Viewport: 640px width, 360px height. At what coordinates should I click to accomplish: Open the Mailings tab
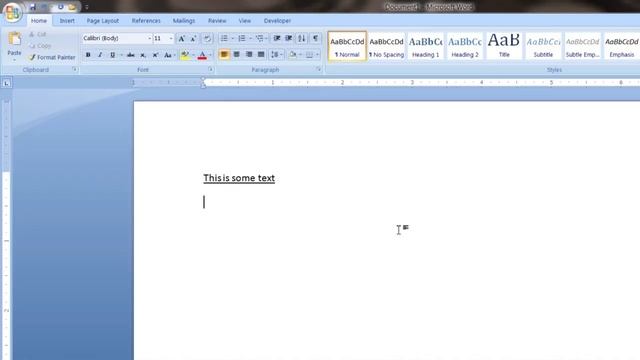184,21
